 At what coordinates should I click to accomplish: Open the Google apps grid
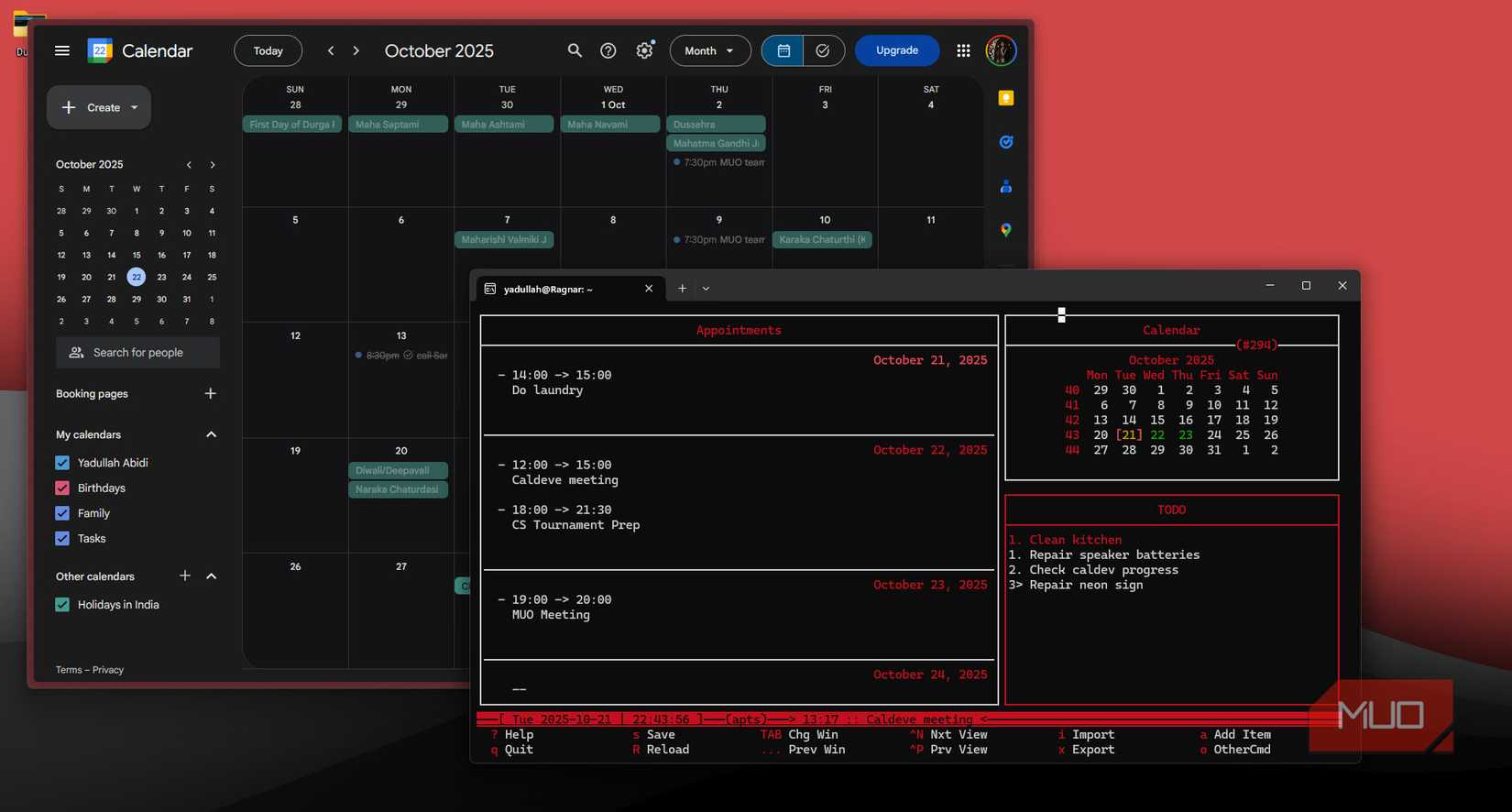tap(963, 50)
